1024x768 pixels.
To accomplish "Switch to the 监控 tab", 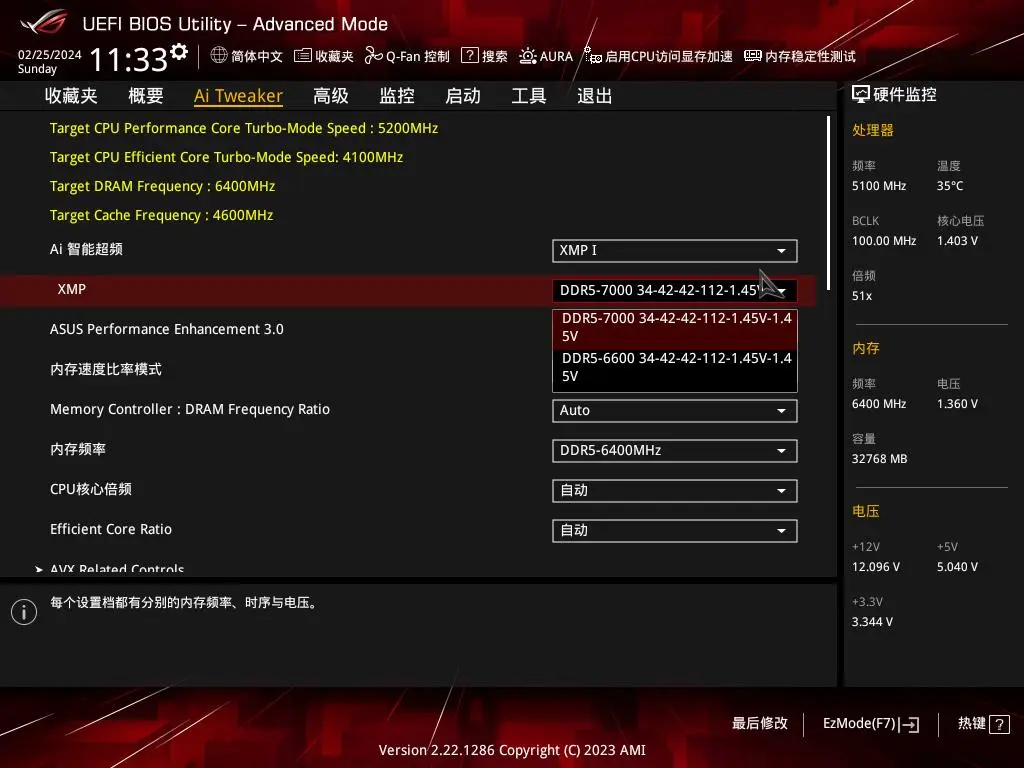I will (397, 96).
